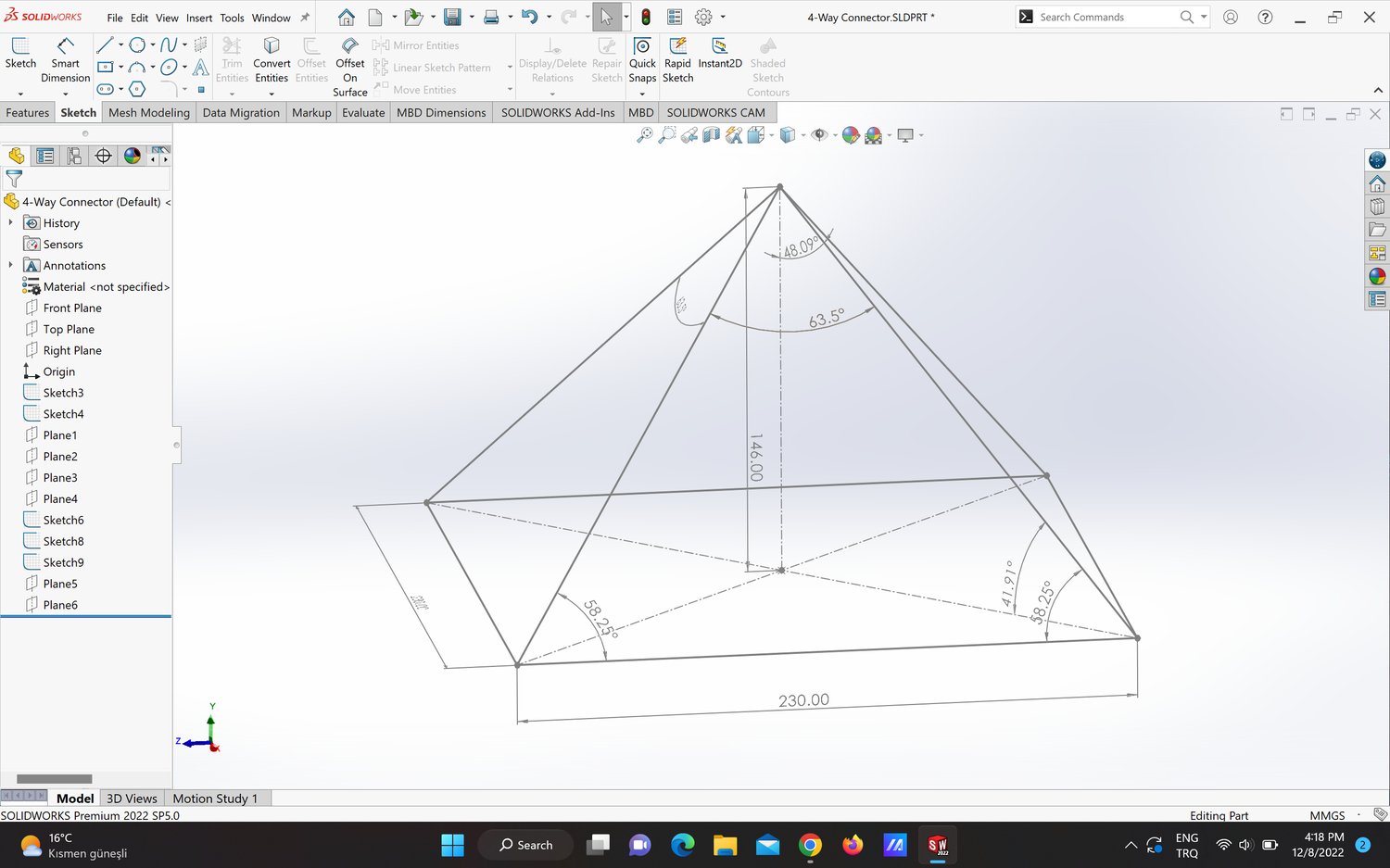1390x868 pixels.
Task: Switch to Previous View
Action: tap(689, 135)
